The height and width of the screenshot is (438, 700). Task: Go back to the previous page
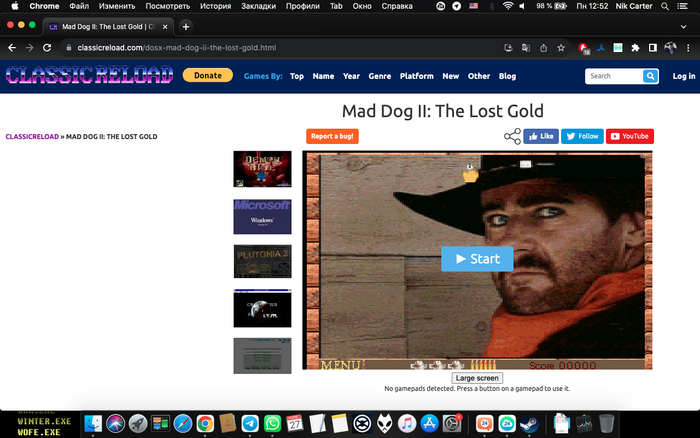(12, 48)
